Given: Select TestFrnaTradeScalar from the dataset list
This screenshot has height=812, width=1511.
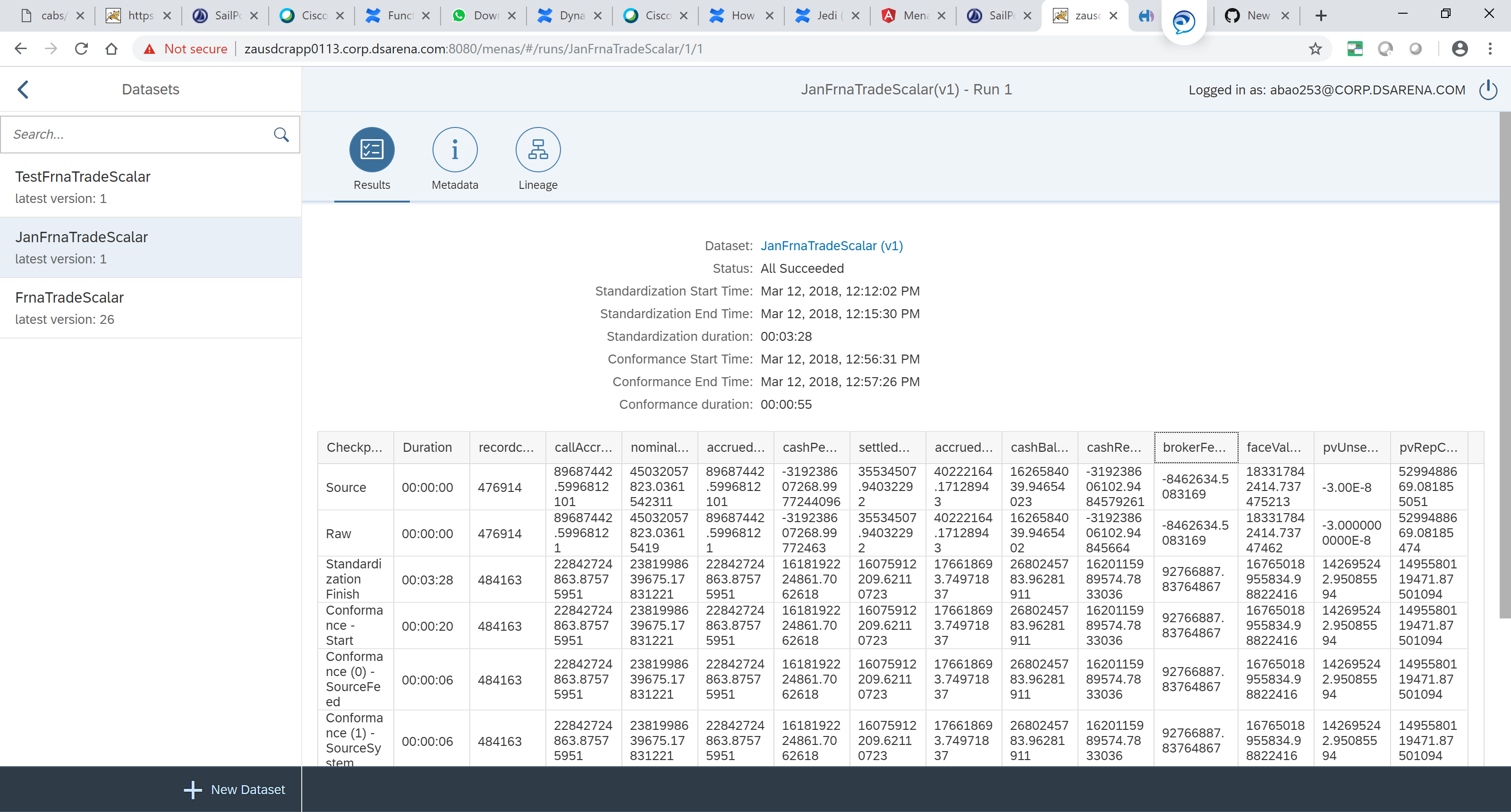Looking at the screenshot, I should click(x=82, y=177).
